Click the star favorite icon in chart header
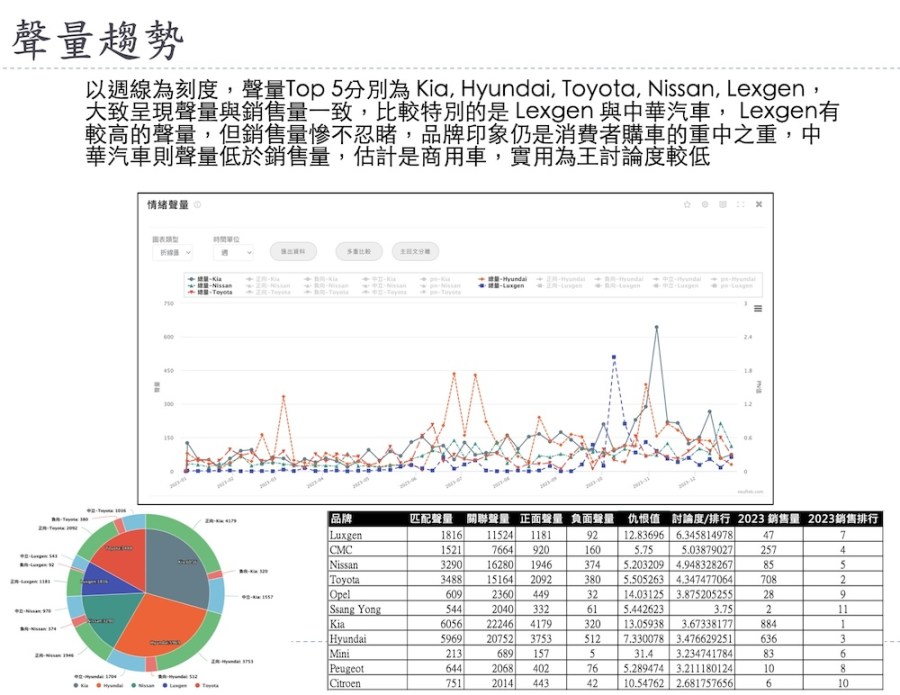This screenshot has width=900, height=695. pyautogui.click(x=687, y=204)
